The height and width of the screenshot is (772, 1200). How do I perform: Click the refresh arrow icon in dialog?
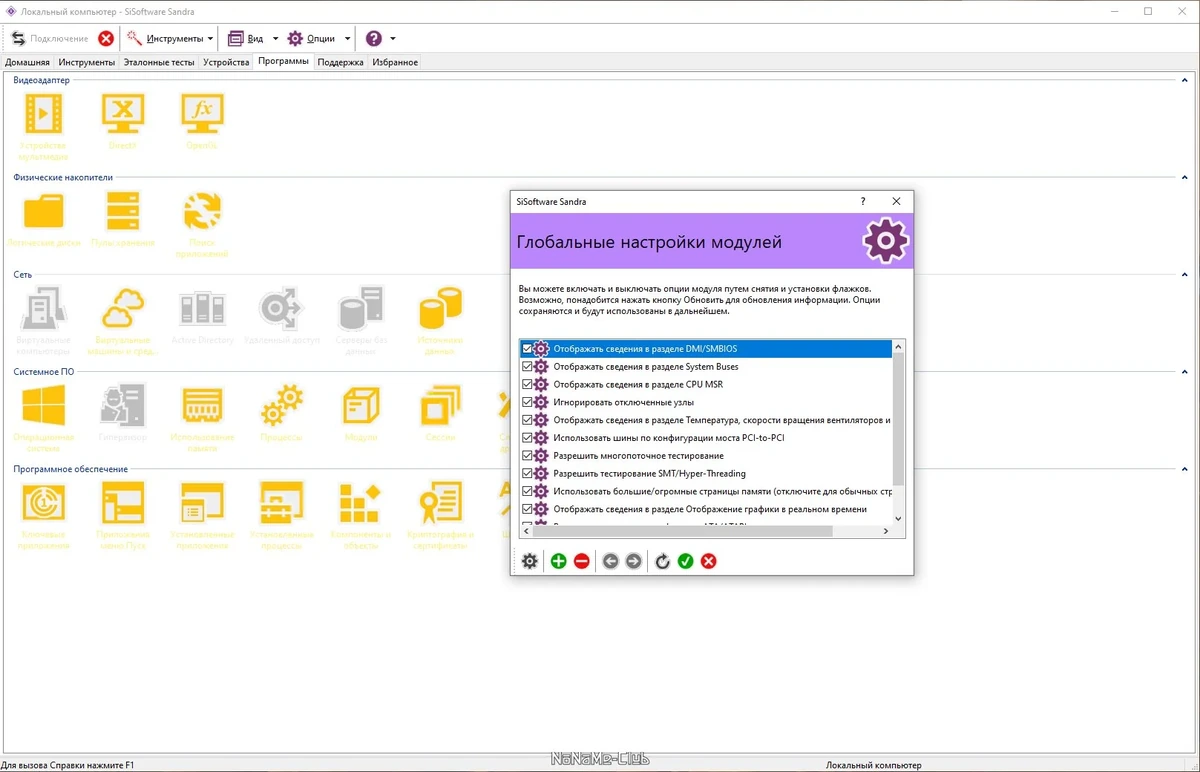662,561
